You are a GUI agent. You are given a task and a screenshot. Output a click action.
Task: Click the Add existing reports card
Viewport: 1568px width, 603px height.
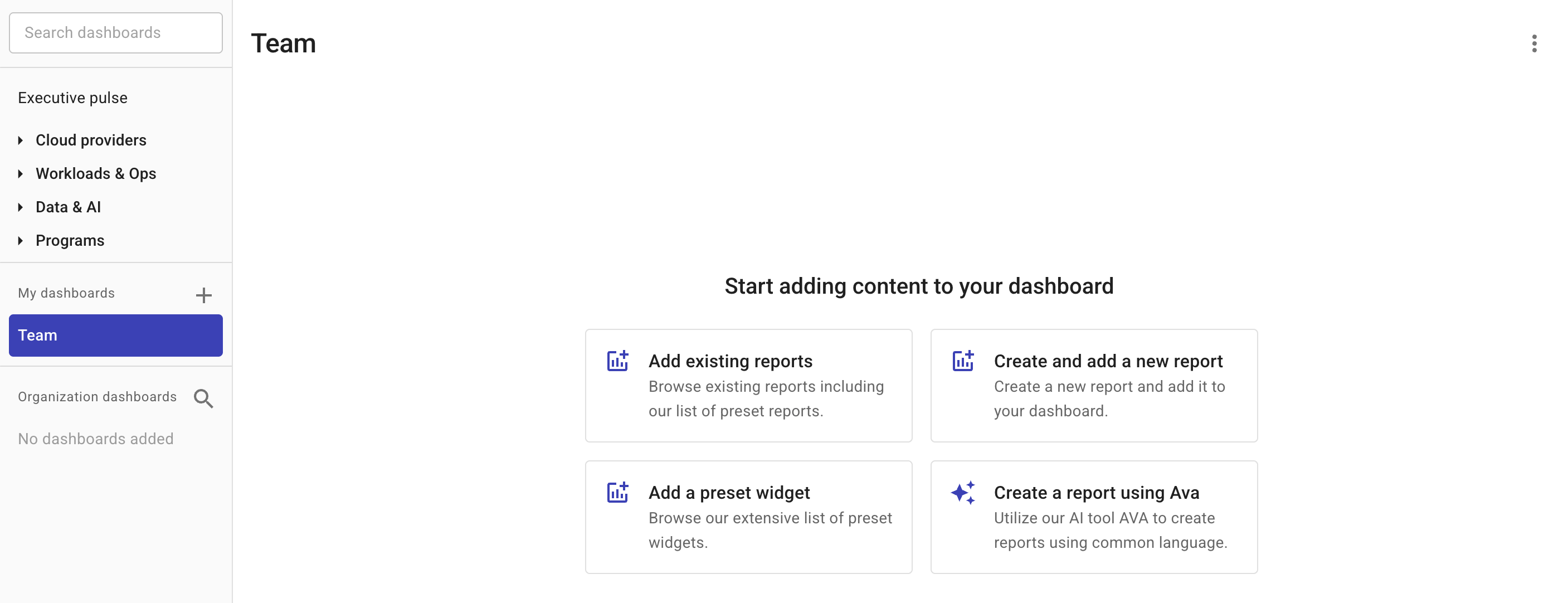[748, 385]
